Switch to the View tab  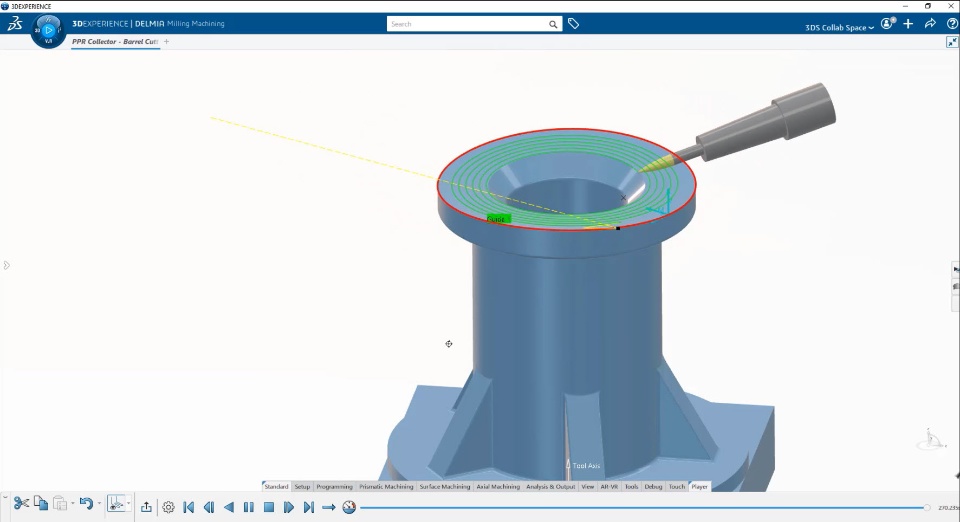click(x=588, y=487)
